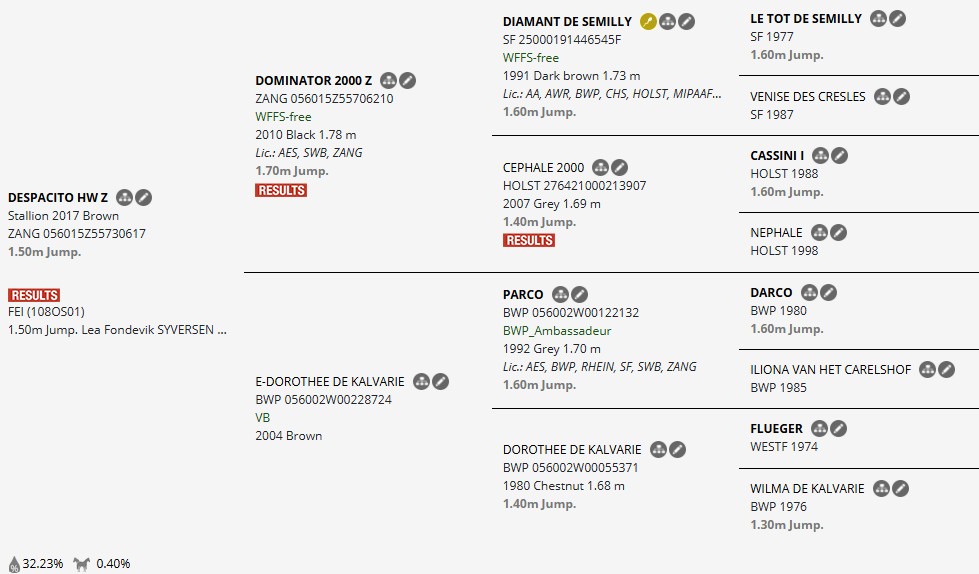The height and width of the screenshot is (574, 979).
Task: Open the Dorothee de Kalvarie horse name
Action: click(572, 449)
